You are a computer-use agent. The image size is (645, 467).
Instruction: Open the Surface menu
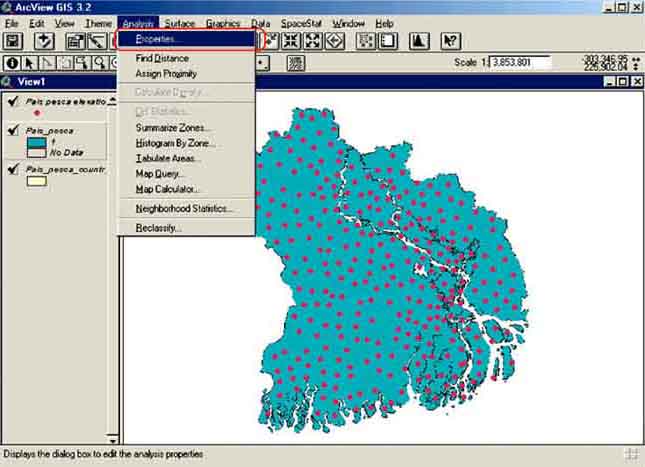tap(180, 23)
